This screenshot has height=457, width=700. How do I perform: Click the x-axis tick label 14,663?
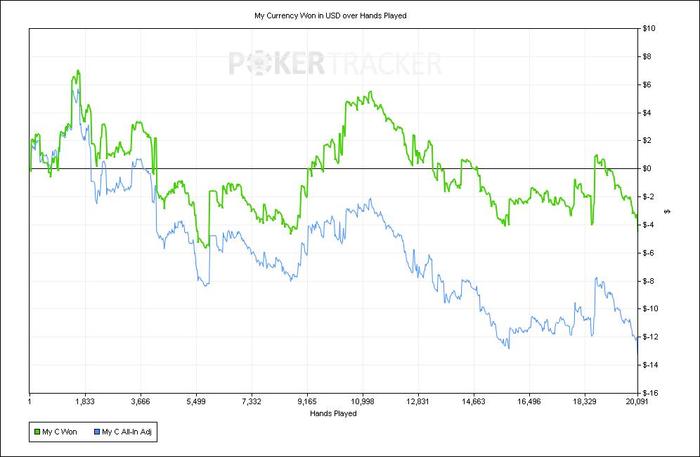click(x=474, y=402)
